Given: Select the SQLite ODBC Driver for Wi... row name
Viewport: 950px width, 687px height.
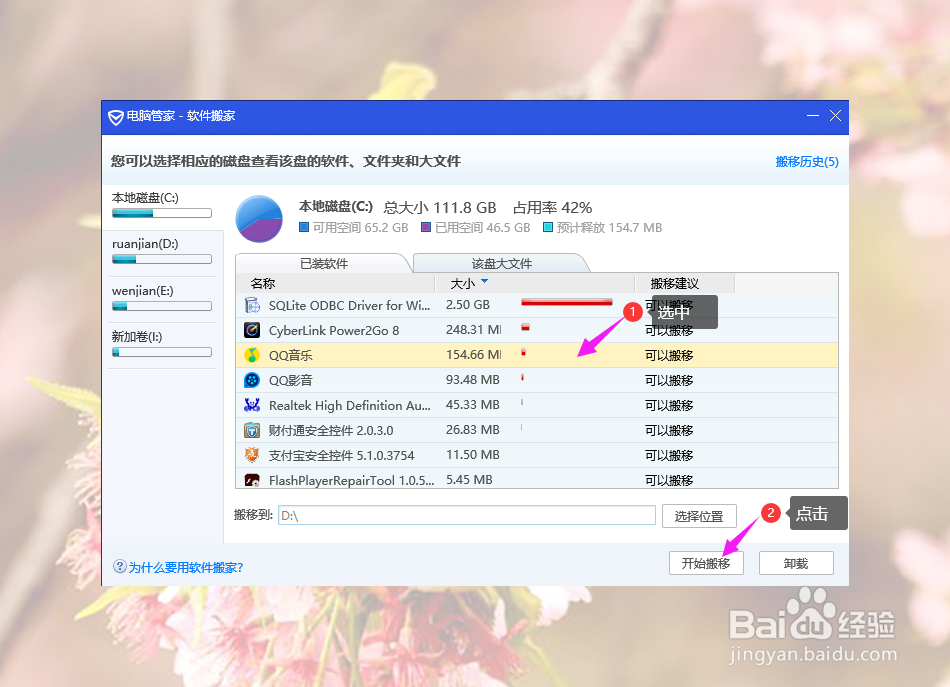Looking at the screenshot, I should click(350, 305).
